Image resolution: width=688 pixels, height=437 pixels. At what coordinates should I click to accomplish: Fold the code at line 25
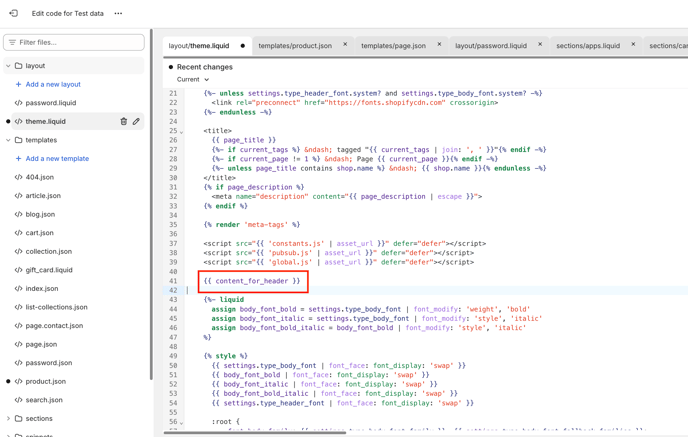[x=182, y=131]
